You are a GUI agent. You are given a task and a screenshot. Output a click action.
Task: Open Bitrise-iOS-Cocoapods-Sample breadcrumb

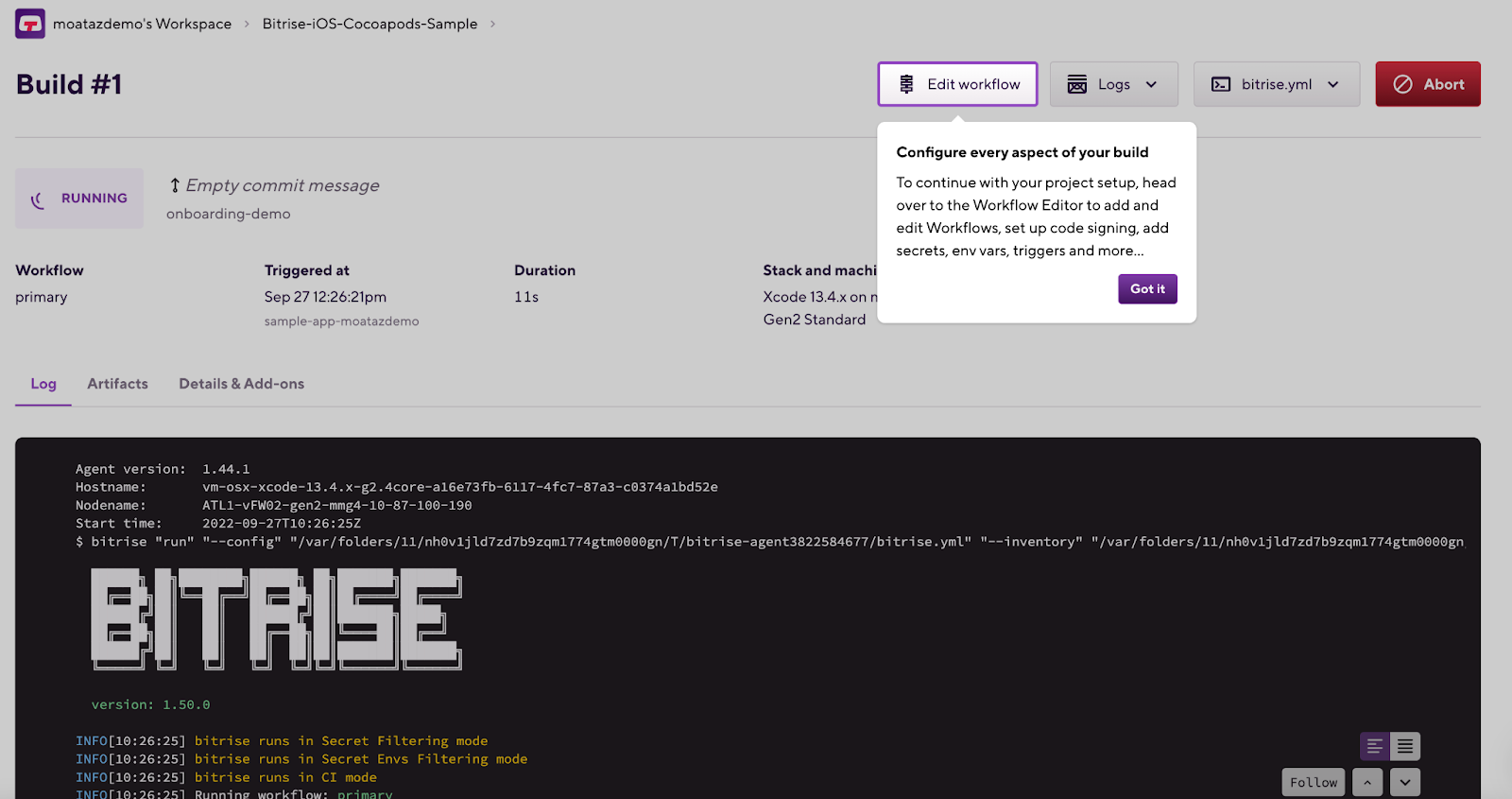pos(369,24)
